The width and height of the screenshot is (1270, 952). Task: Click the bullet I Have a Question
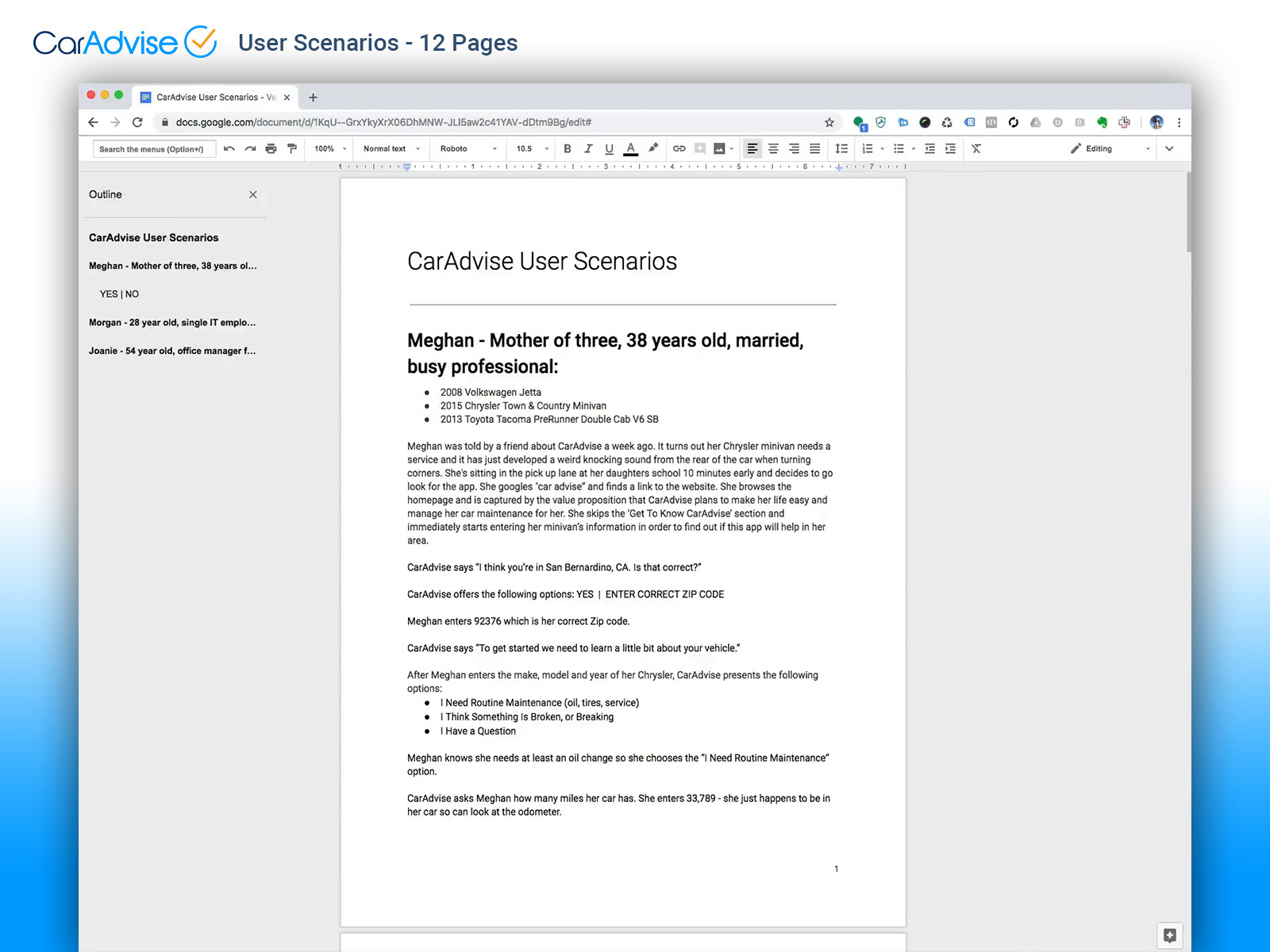[478, 731]
